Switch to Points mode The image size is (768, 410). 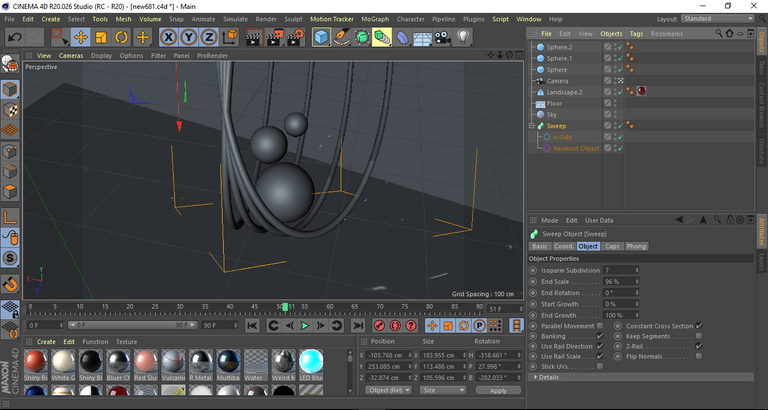click(x=10, y=151)
